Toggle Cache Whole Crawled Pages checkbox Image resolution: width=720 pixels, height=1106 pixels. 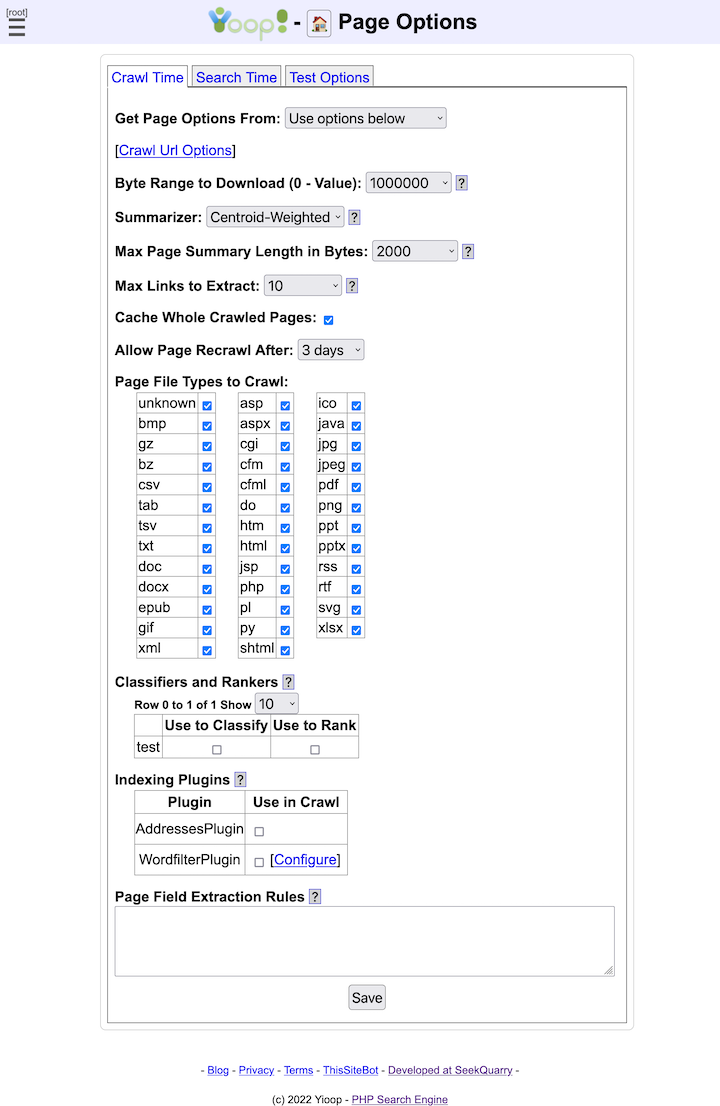(x=329, y=320)
